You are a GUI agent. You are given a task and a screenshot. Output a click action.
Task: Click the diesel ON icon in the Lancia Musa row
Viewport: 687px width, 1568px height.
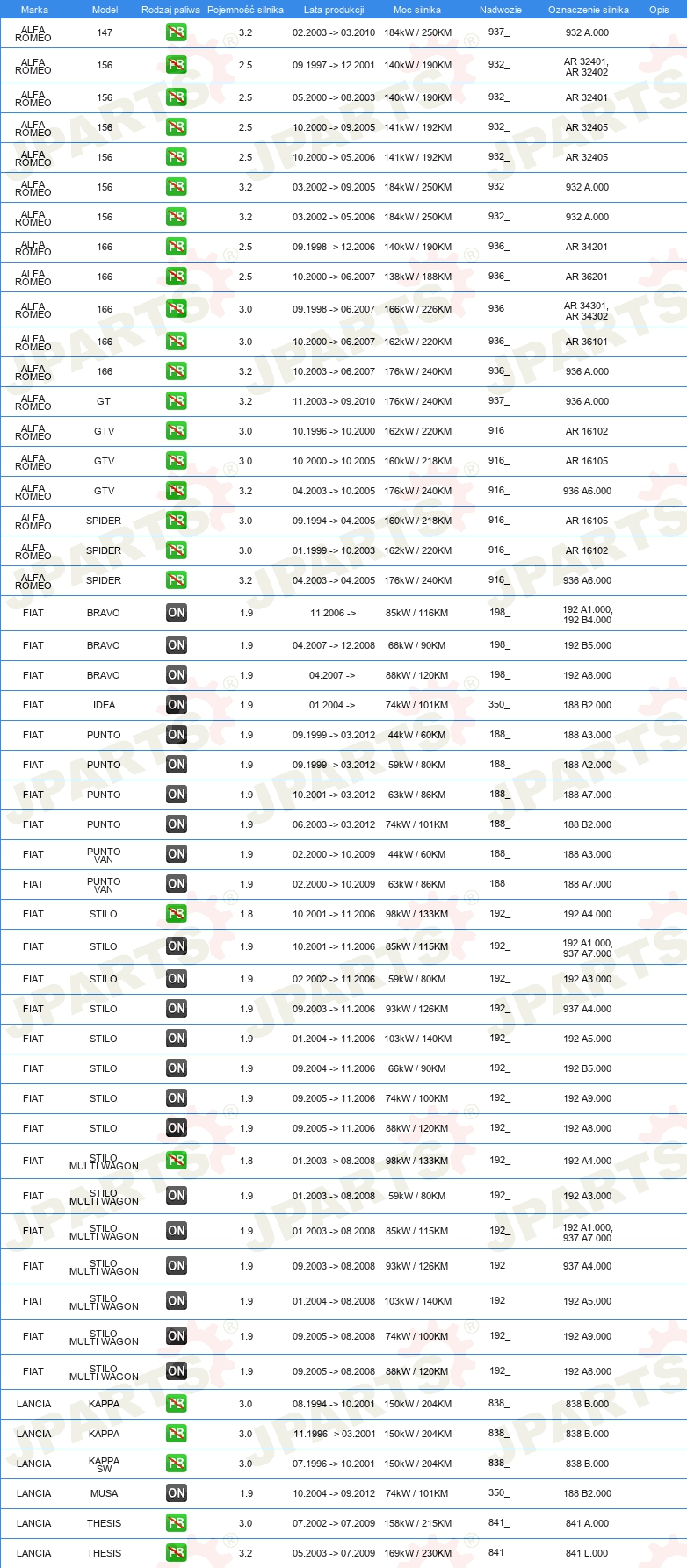tap(177, 1493)
